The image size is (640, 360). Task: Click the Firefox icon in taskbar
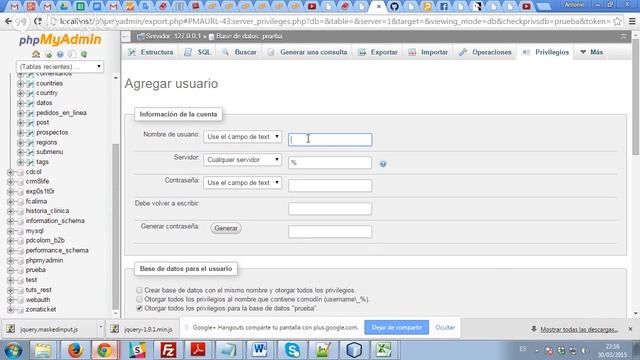coord(75,350)
